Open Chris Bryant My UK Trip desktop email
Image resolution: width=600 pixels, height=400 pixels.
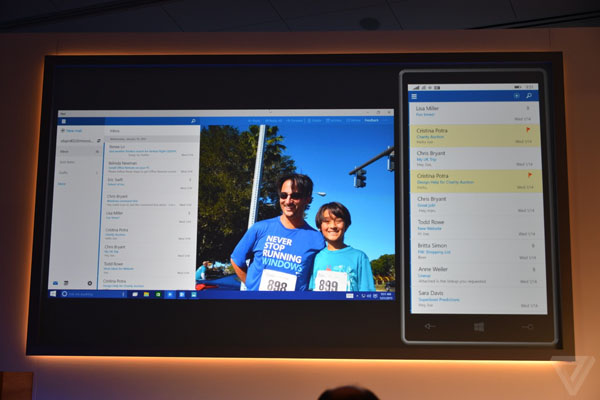[x=147, y=251]
